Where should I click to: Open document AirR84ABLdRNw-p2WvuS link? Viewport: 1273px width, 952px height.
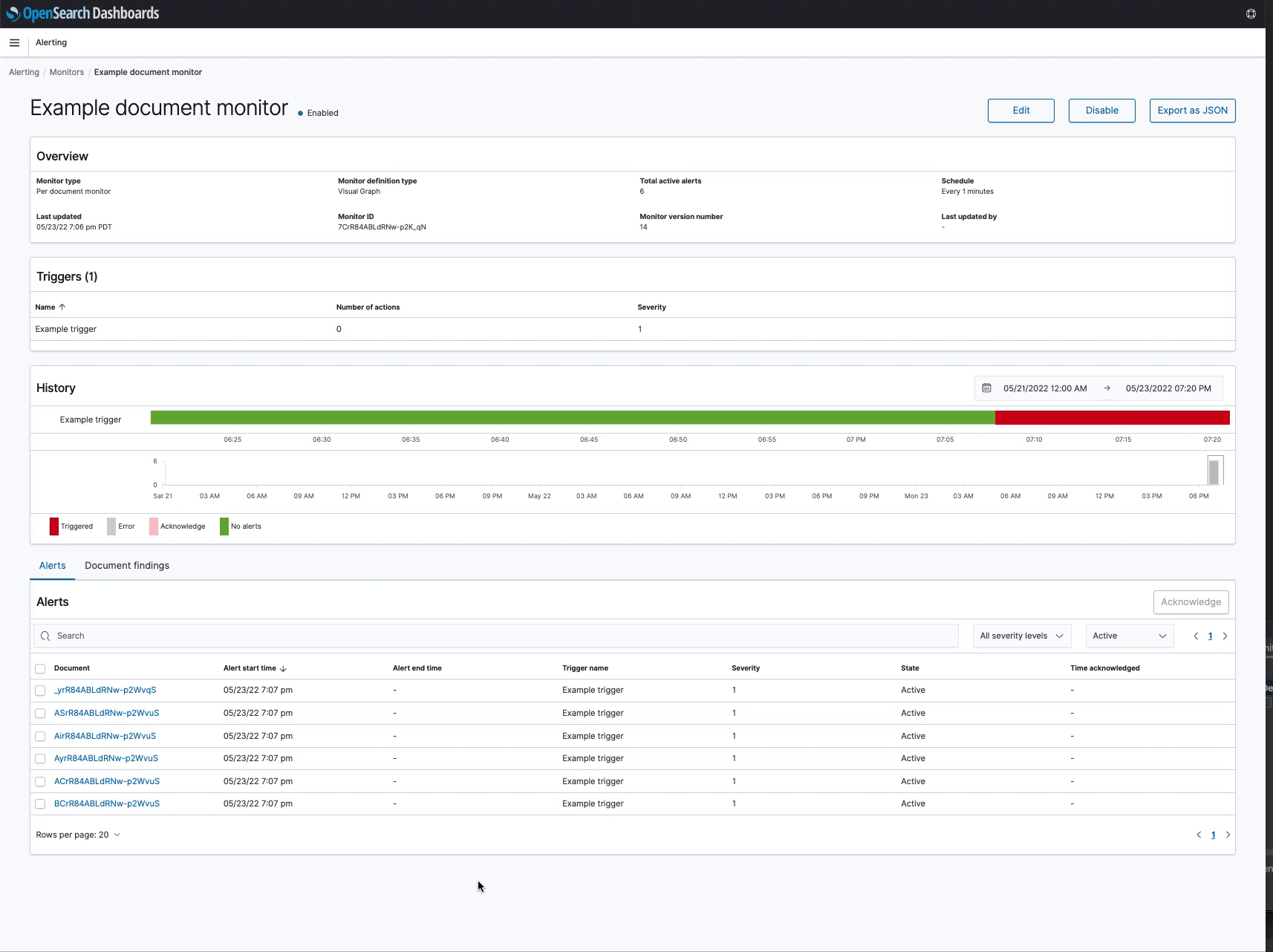pos(105,736)
